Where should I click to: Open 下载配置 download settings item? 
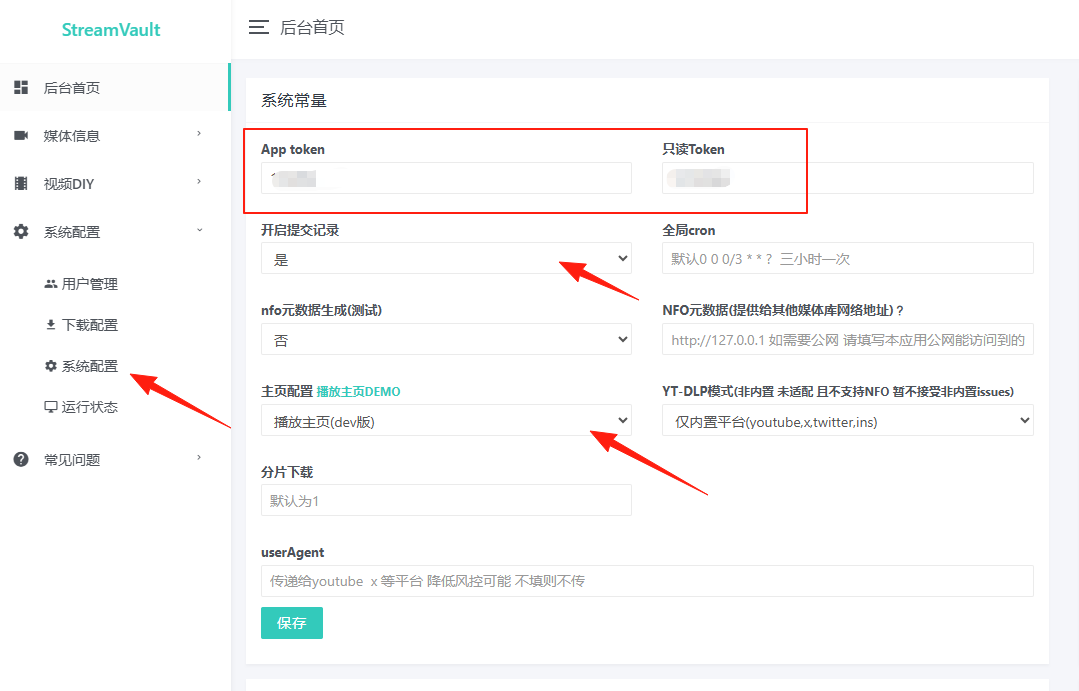click(81, 325)
